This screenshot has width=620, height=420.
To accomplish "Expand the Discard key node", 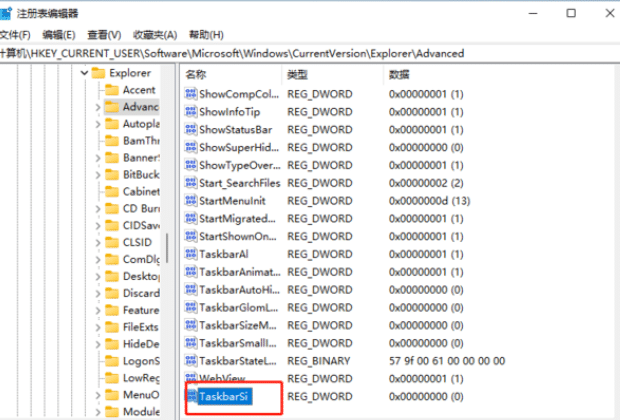I will (x=98, y=293).
